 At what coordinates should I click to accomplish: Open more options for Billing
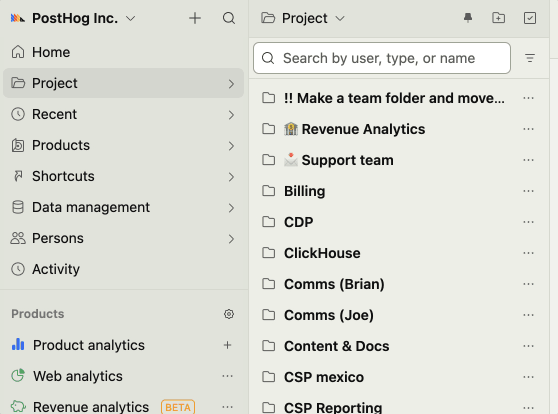[528, 191]
